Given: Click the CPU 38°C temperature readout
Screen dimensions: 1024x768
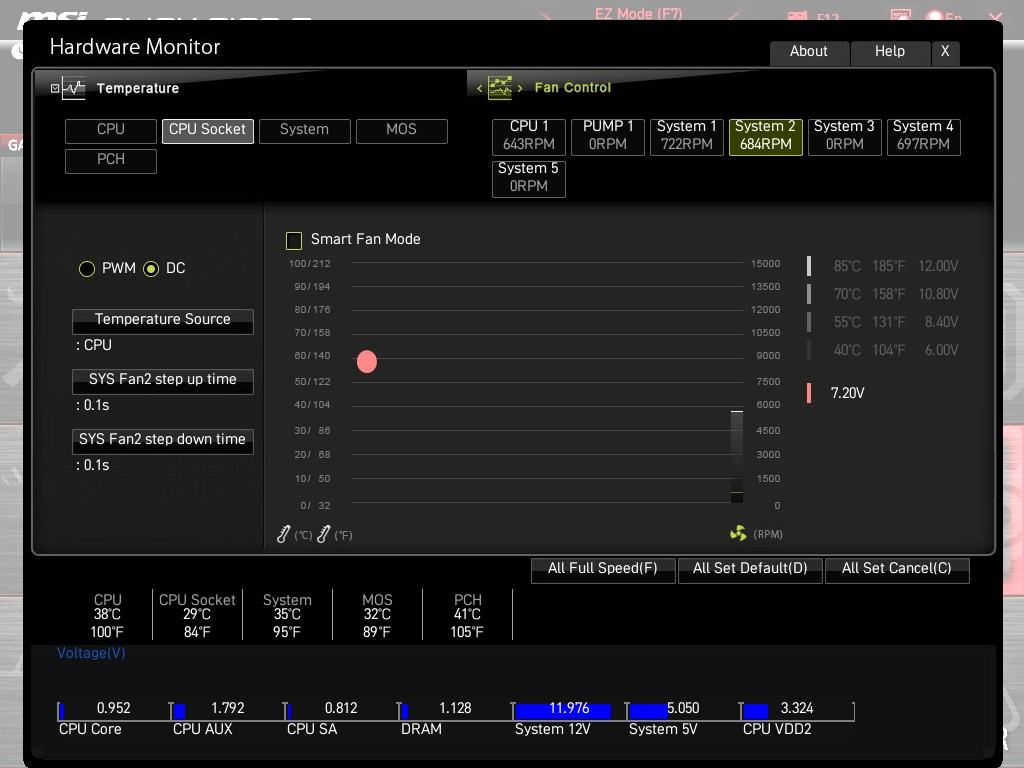Looking at the screenshot, I should tap(107, 615).
